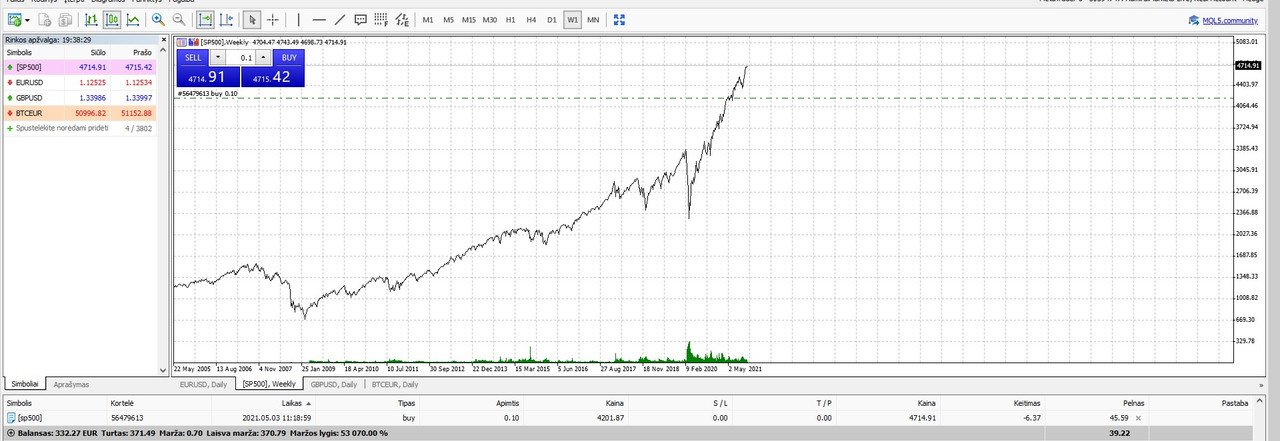1280x441 pixels.
Task: Zoom in on the chart
Action: [x=158, y=20]
